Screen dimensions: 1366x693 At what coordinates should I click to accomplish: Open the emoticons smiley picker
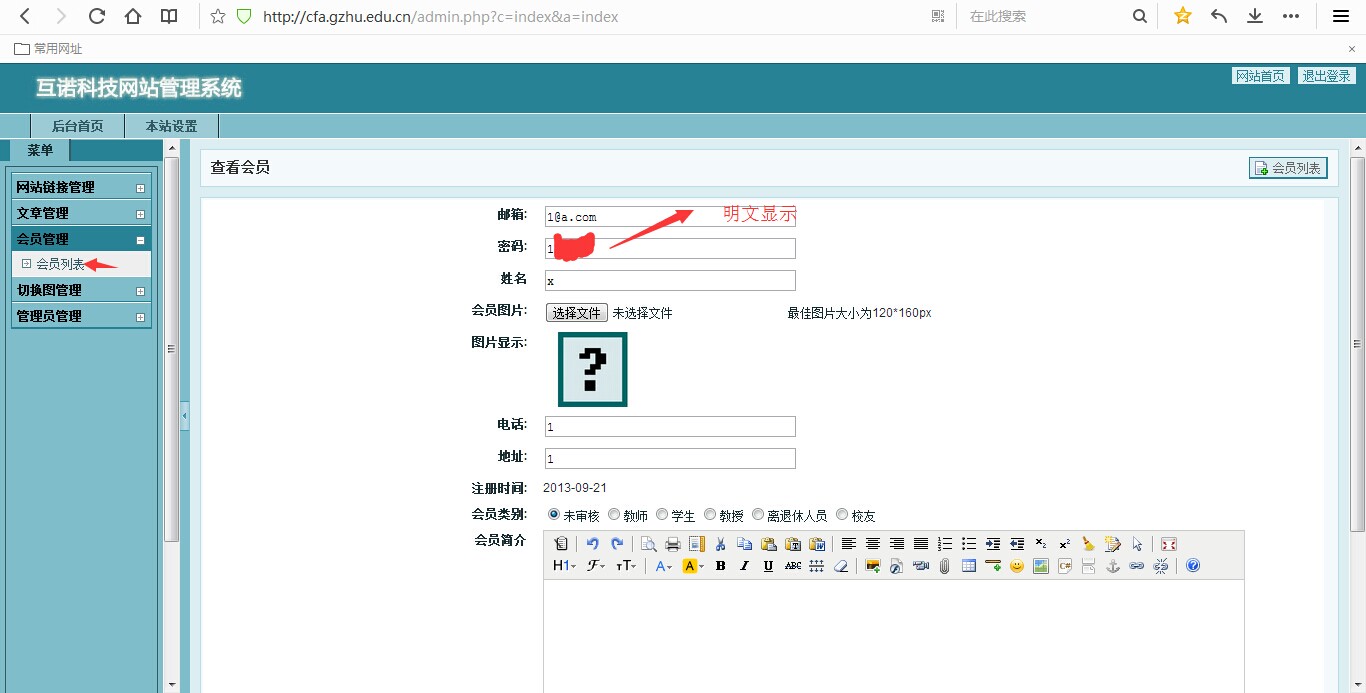tap(1016, 566)
